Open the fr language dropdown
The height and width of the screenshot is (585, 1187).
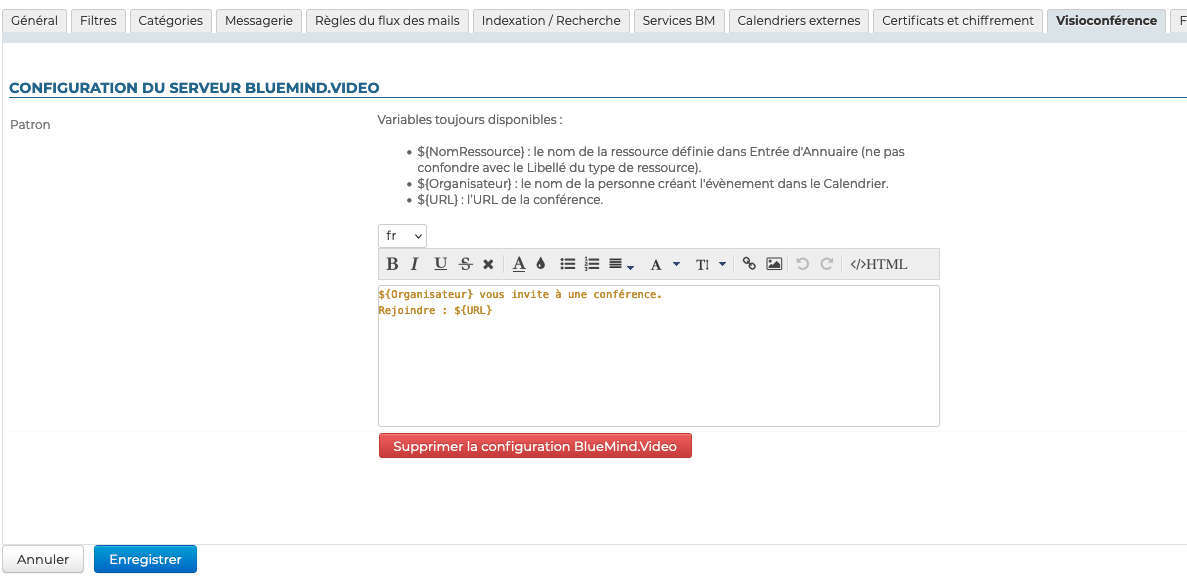coord(402,236)
